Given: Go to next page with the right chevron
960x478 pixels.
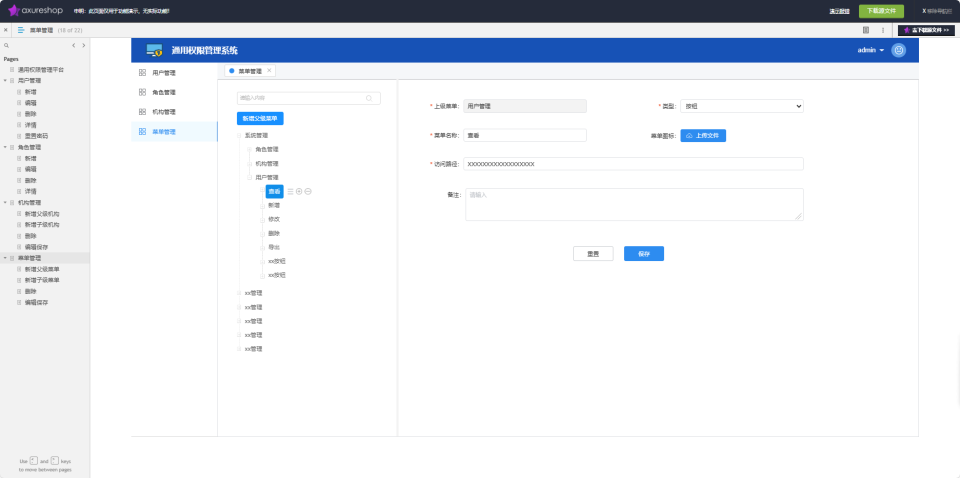Looking at the screenshot, I should point(84,45).
